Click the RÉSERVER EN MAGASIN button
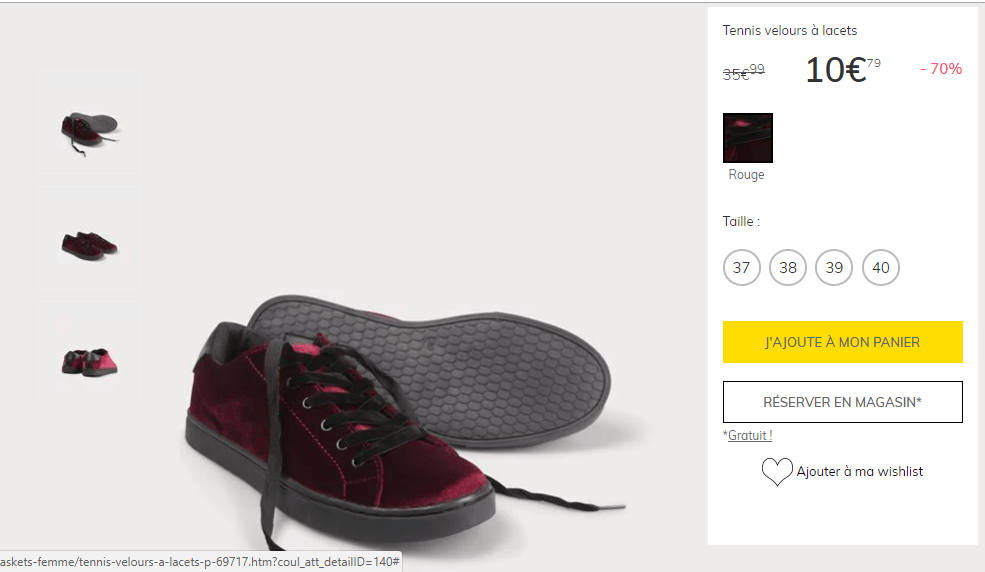This screenshot has width=985, height=572. pyautogui.click(x=842, y=402)
